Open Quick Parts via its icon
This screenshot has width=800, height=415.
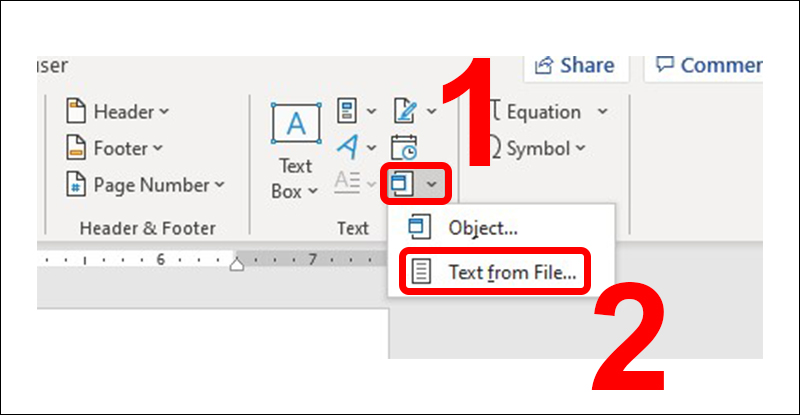coord(349,110)
